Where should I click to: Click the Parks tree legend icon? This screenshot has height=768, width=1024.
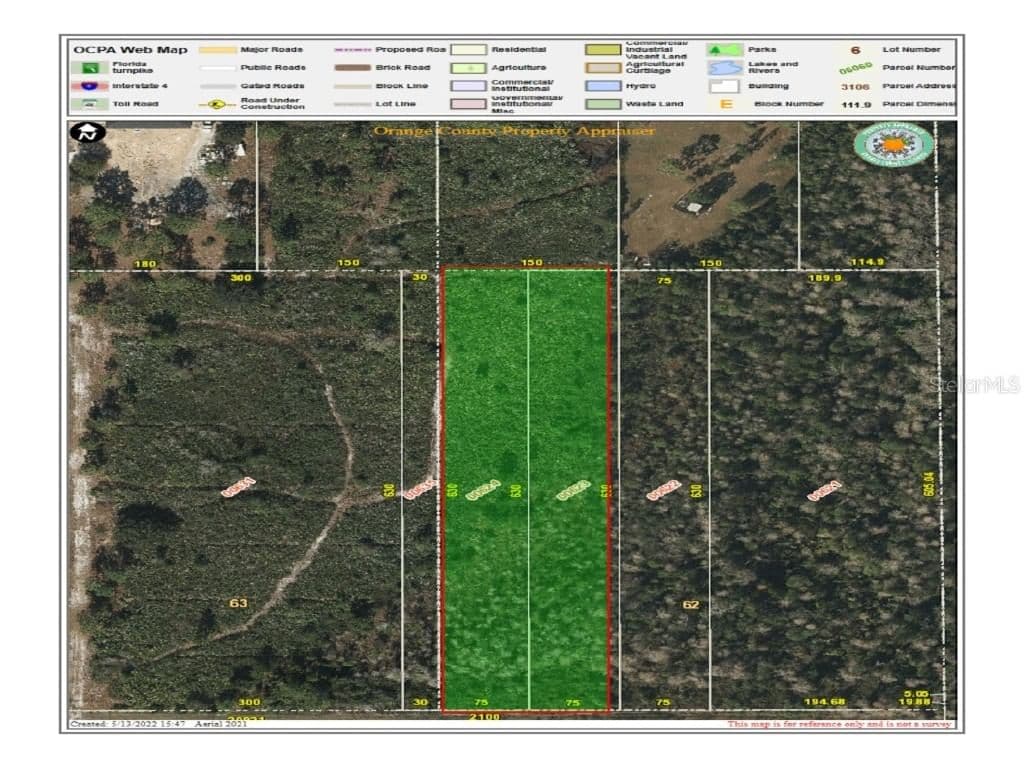coord(725,50)
